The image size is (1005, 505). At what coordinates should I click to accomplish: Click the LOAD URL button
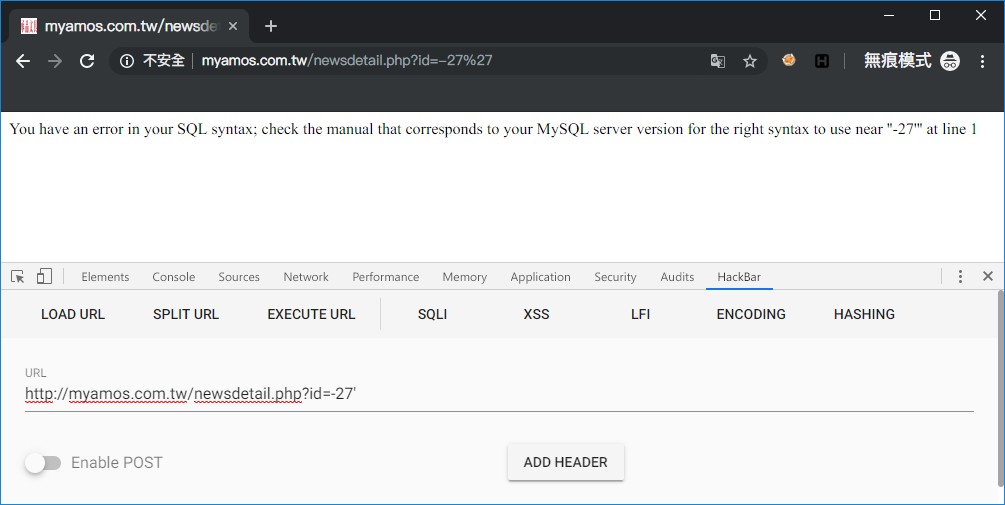click(73, 314)
